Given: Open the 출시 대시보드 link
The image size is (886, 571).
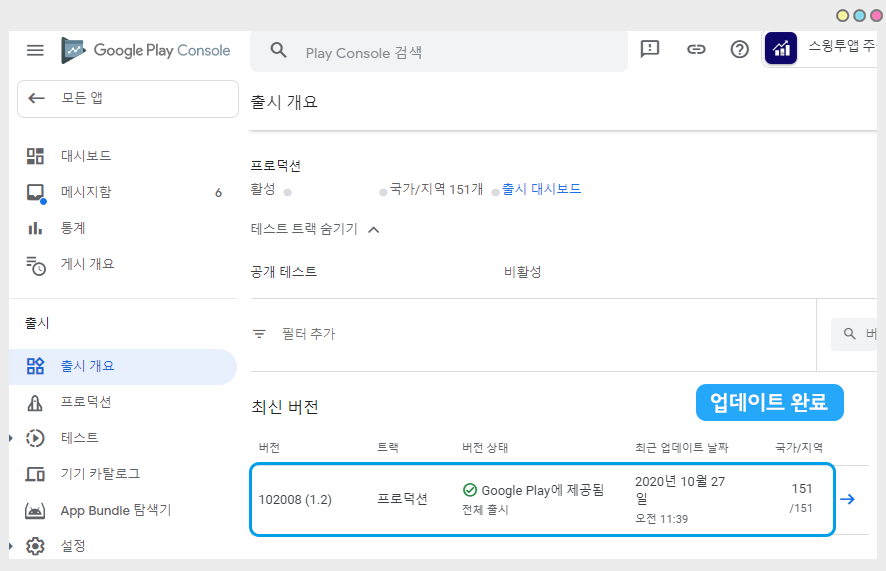Looking at the screenshot, I should (541, 189).
